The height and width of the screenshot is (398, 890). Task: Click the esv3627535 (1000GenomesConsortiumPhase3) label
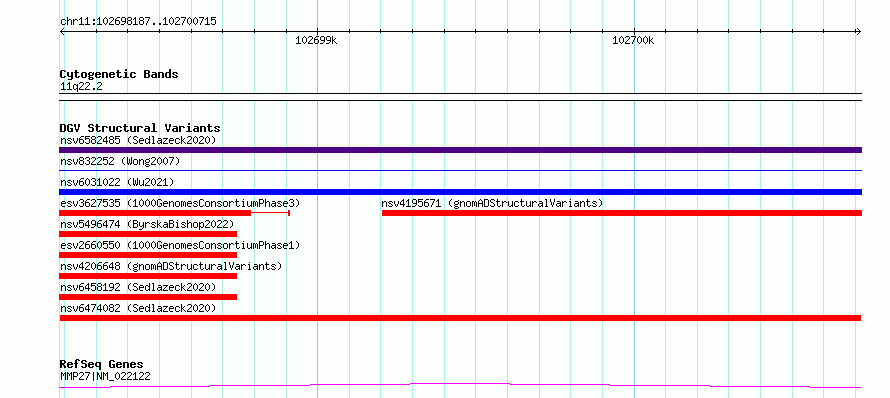[180, 203]
